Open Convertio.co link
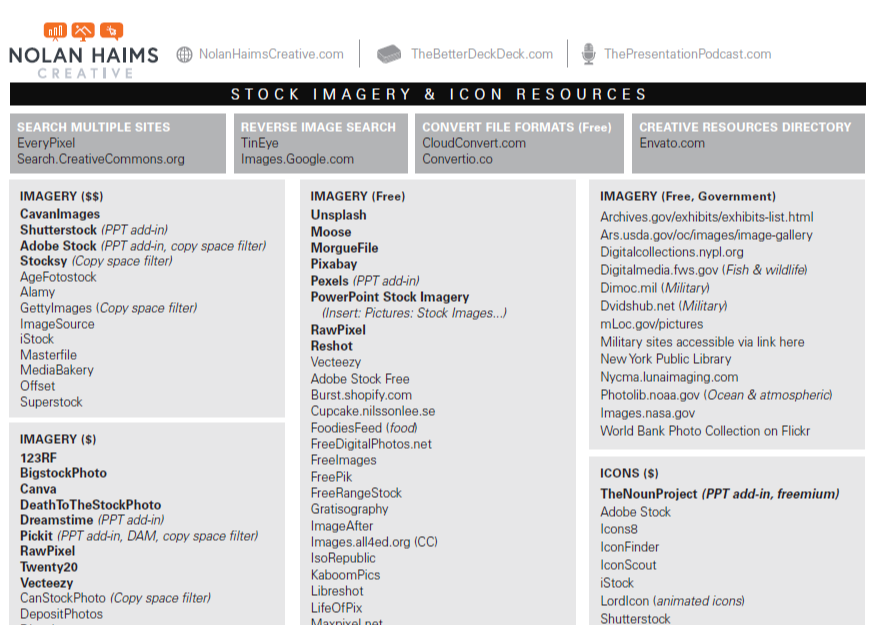 [x=457, y=159]
